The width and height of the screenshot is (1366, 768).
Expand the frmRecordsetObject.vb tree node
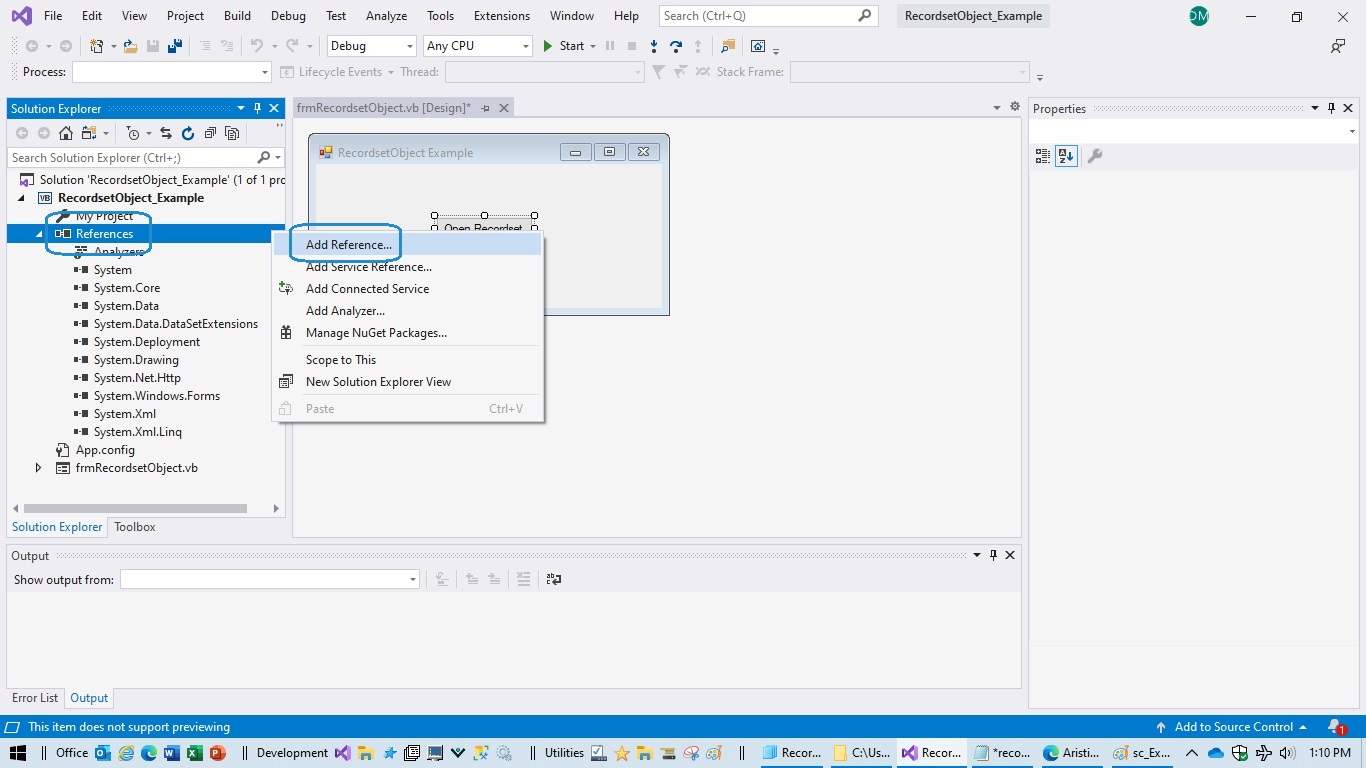(x=38, y=467)
